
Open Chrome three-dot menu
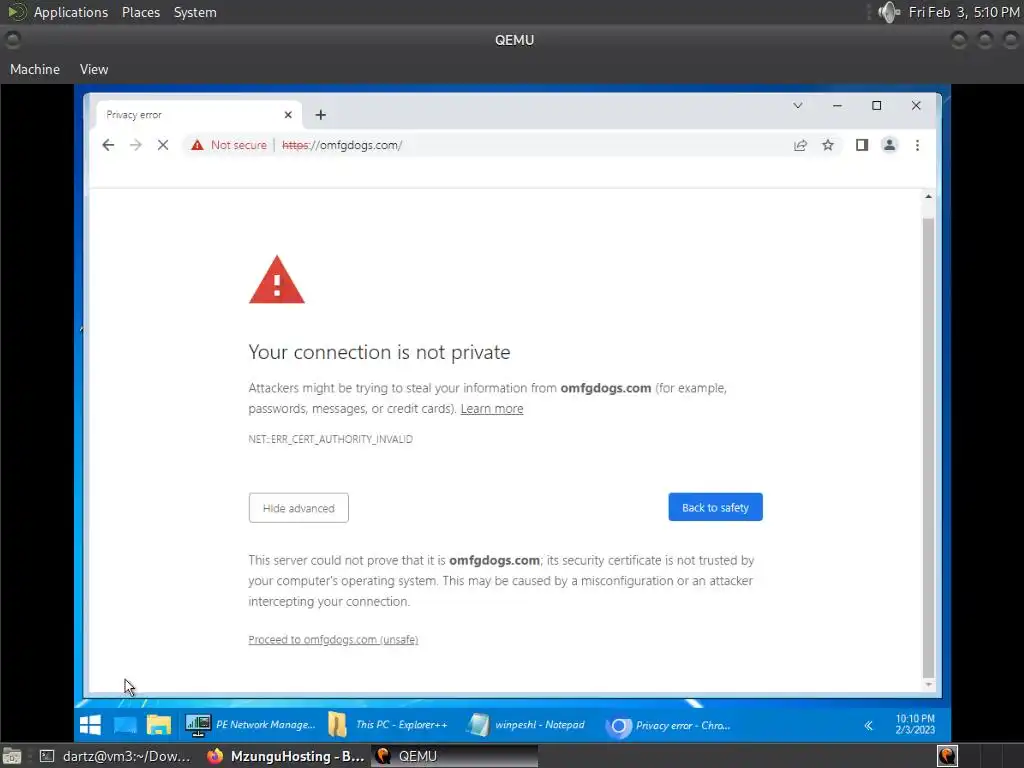click(x=918, y=145)
